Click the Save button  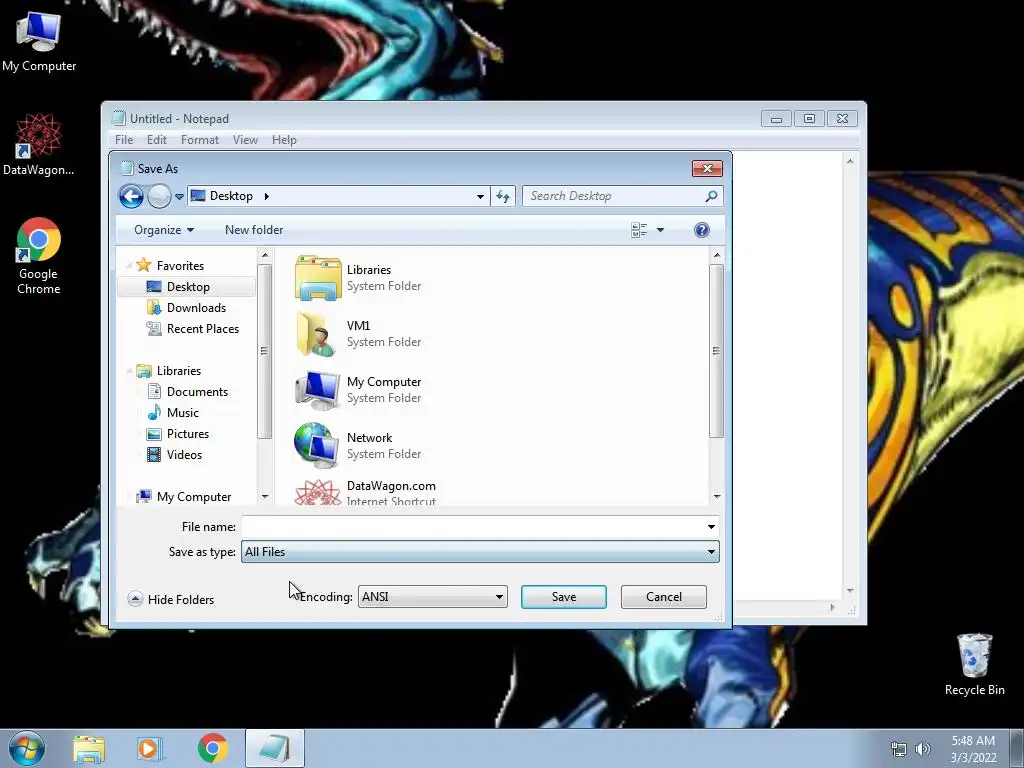coord(564,597)
